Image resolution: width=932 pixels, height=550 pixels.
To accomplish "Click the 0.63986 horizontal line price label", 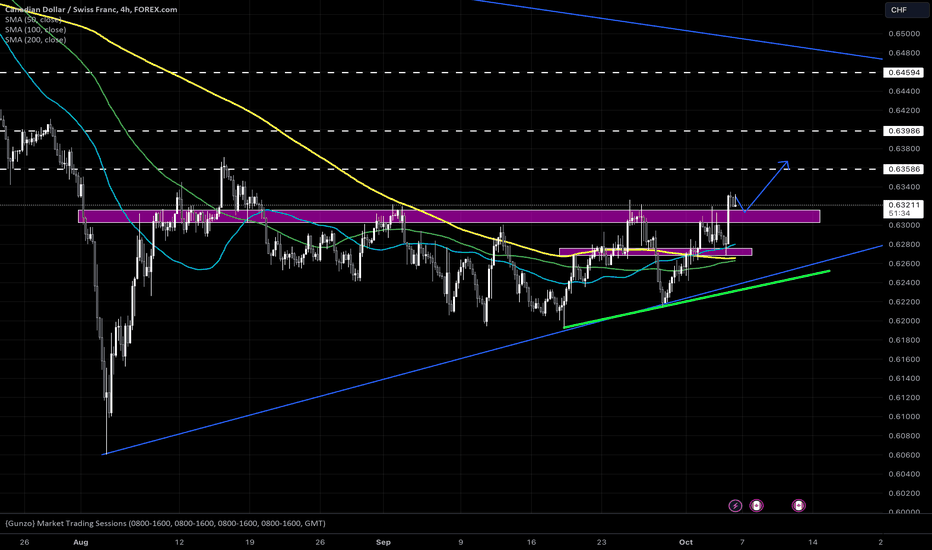I will coord(903,131).
